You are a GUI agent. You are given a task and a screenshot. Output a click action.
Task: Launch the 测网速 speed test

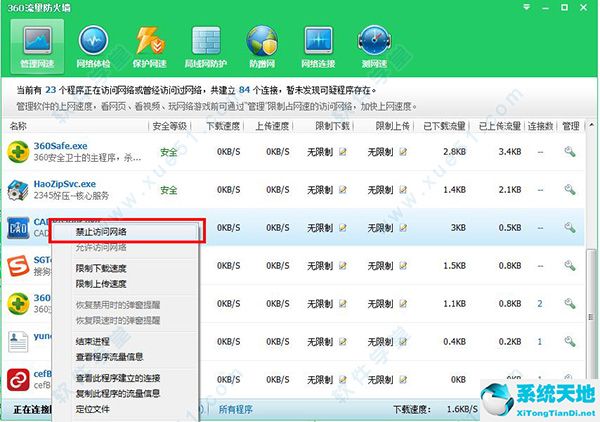[375, 47]
